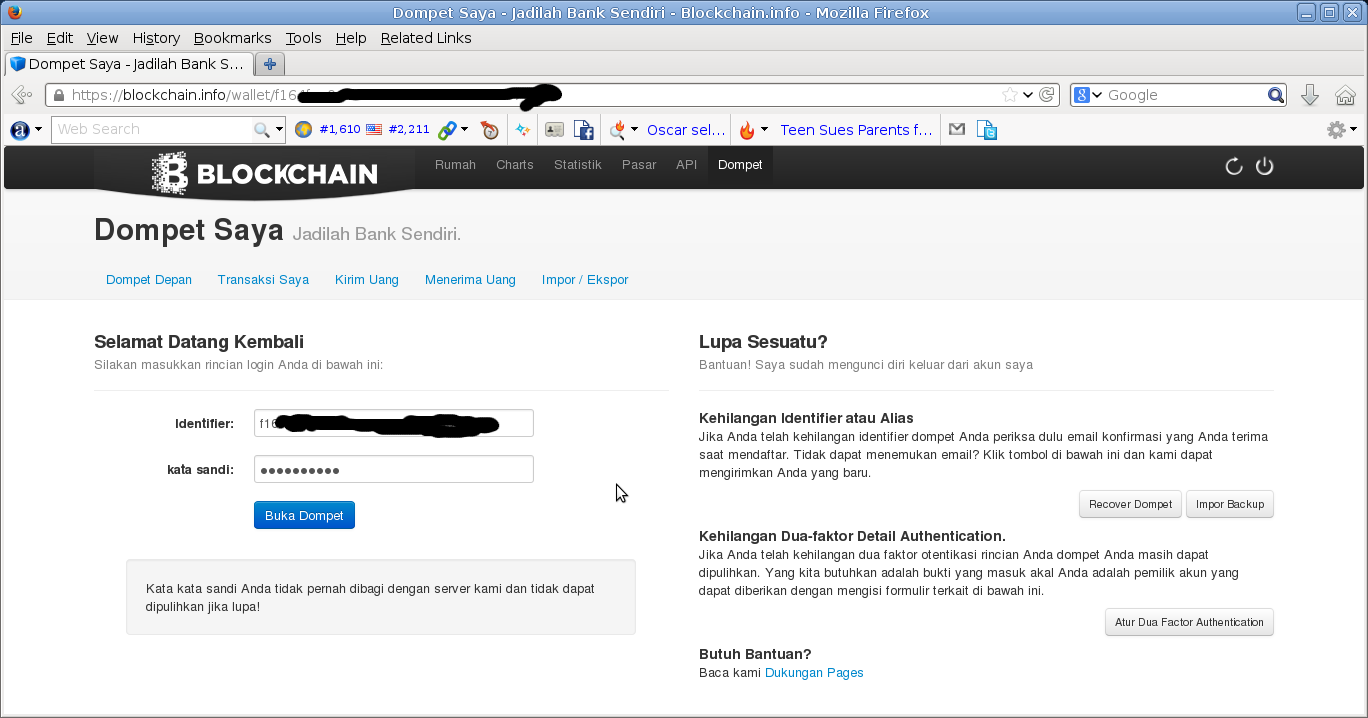Open the Menerima Uang tab

point(470,280)
